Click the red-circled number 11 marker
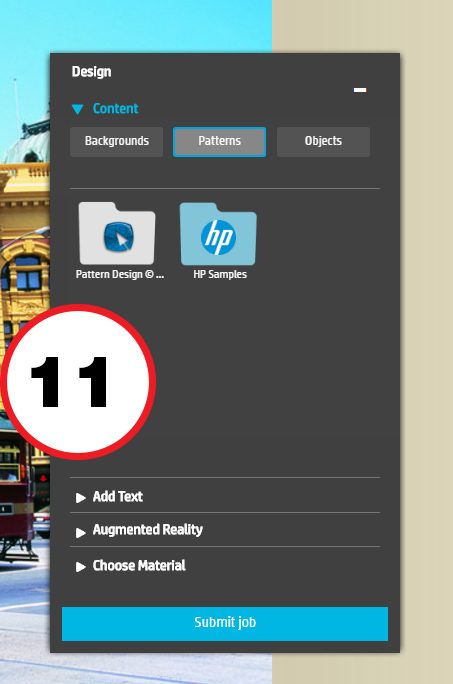 pos(78,382)
